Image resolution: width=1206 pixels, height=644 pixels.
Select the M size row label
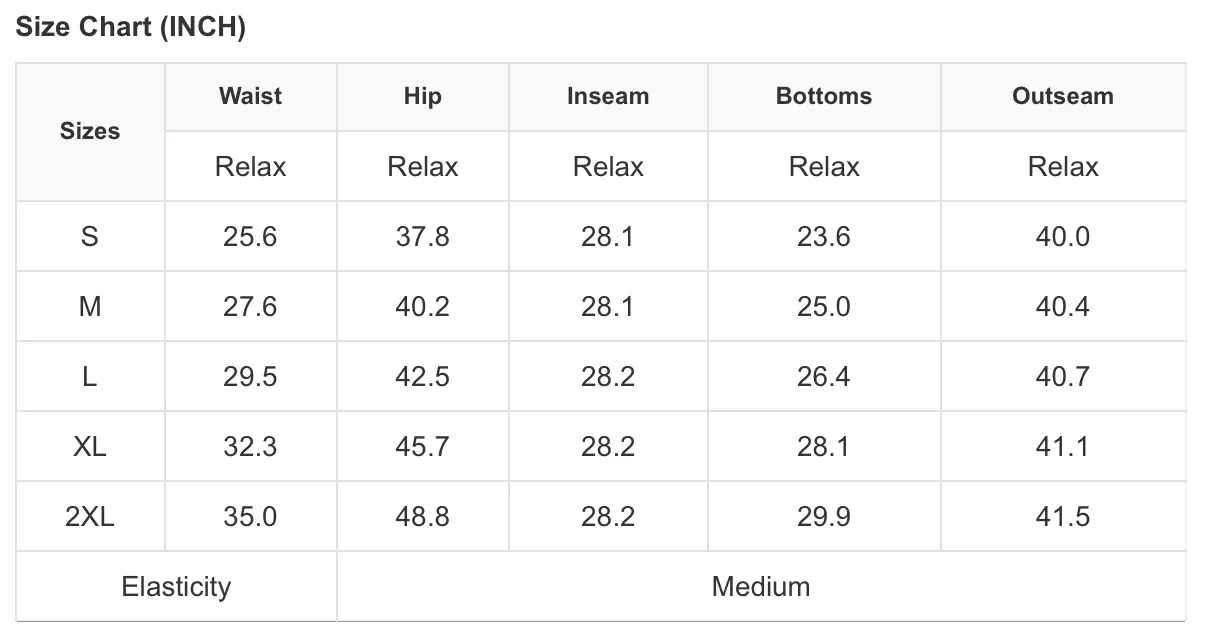(x=90, y=307)
